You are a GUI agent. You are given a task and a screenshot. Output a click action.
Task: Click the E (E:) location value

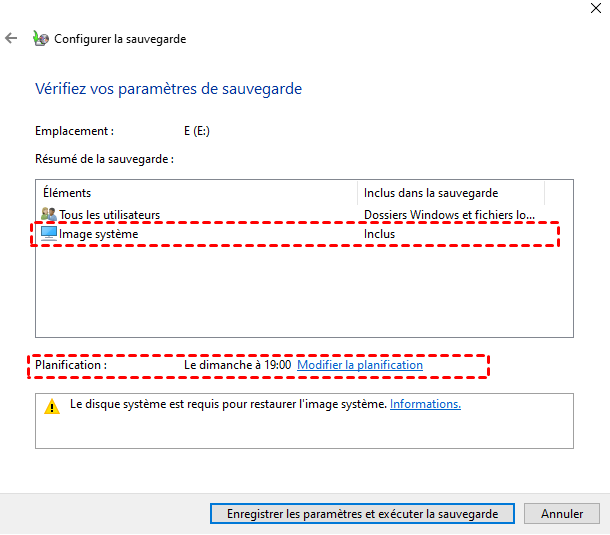pyautogui.click(x=197, y=131)
